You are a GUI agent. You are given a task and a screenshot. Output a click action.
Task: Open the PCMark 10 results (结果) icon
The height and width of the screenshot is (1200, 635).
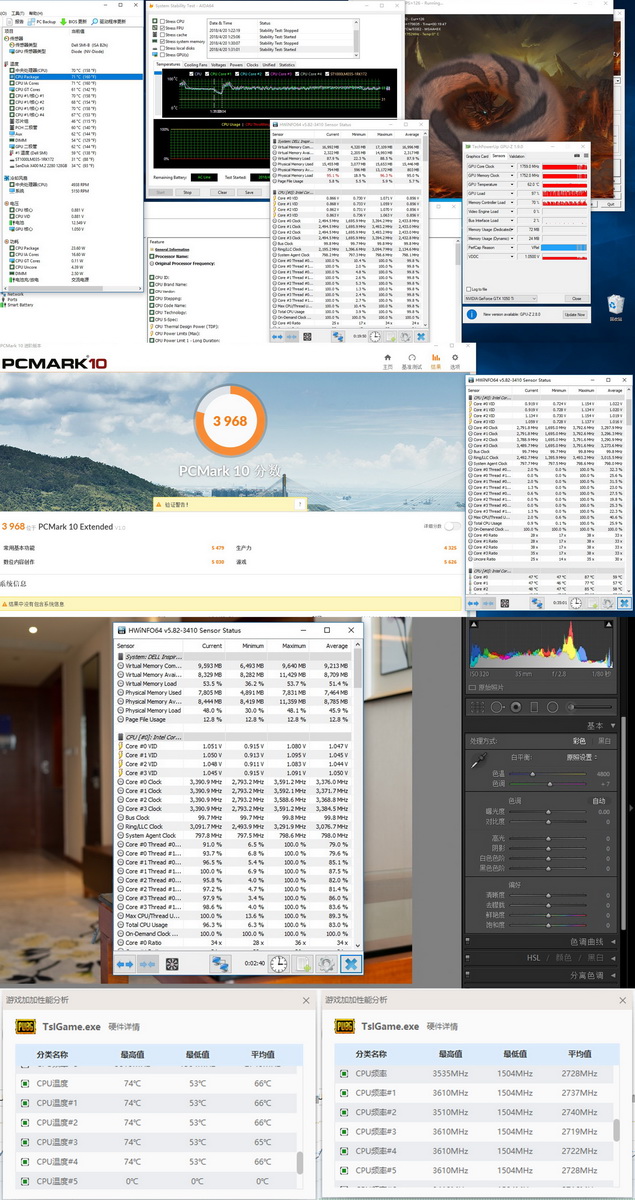pyautogui.click(x=435, y=360)
